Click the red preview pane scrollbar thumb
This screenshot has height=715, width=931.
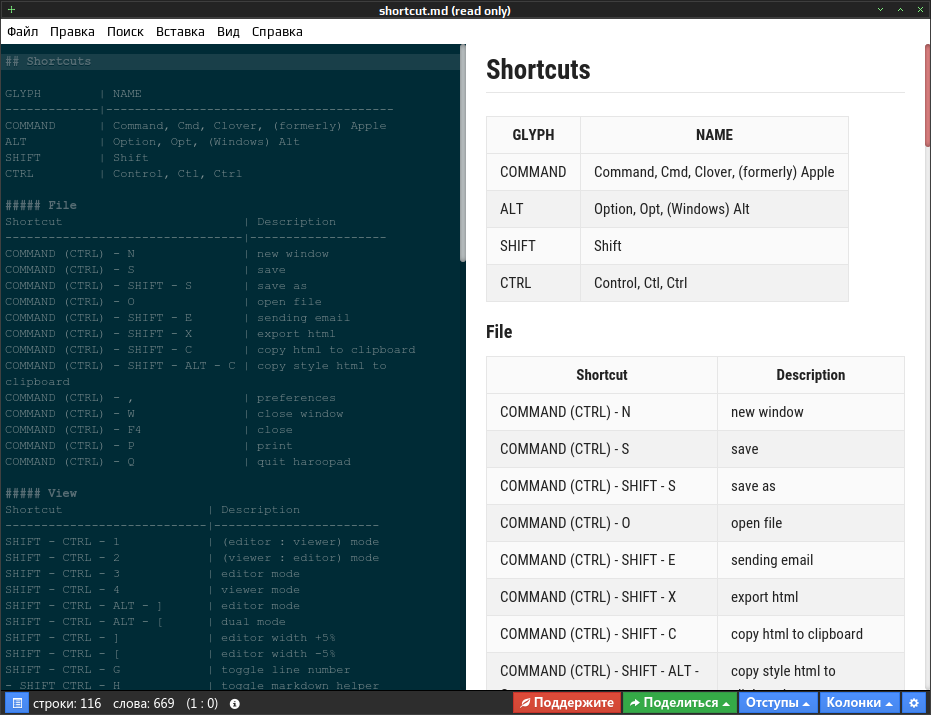tap(927, 95)
